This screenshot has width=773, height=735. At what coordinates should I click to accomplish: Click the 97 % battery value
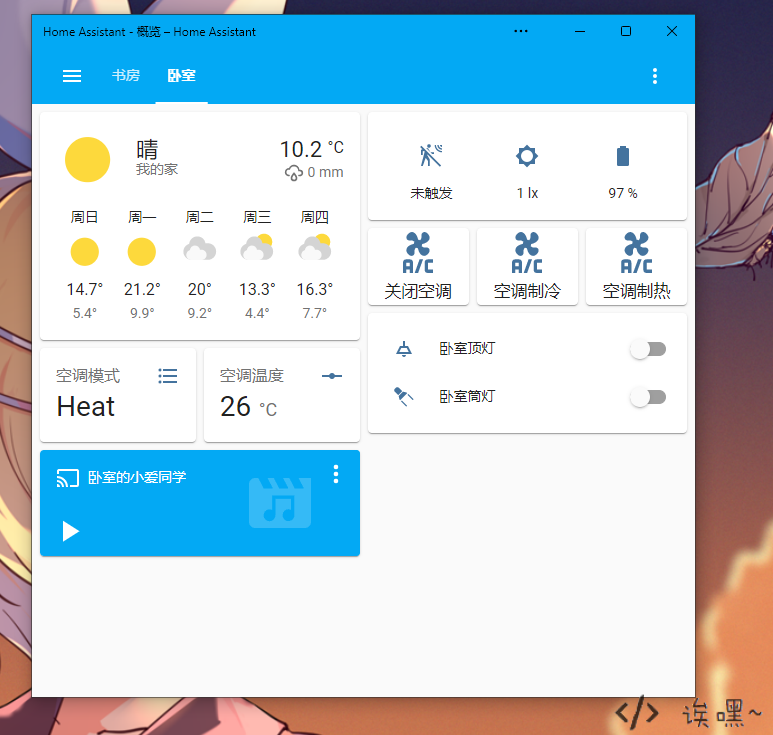coord(623,193)
